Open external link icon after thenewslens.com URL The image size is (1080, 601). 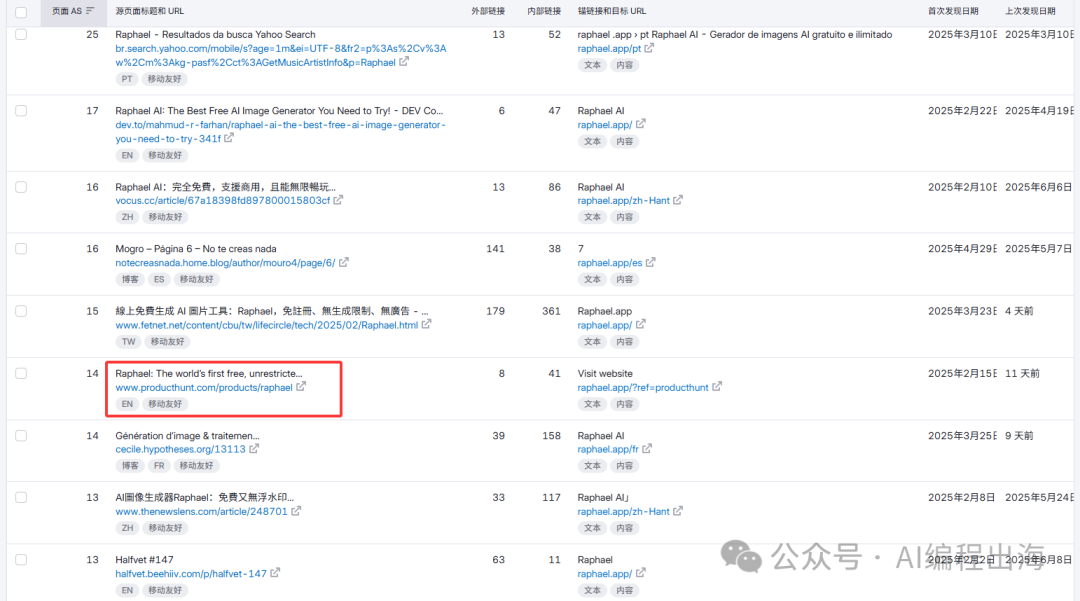point(296,511)
